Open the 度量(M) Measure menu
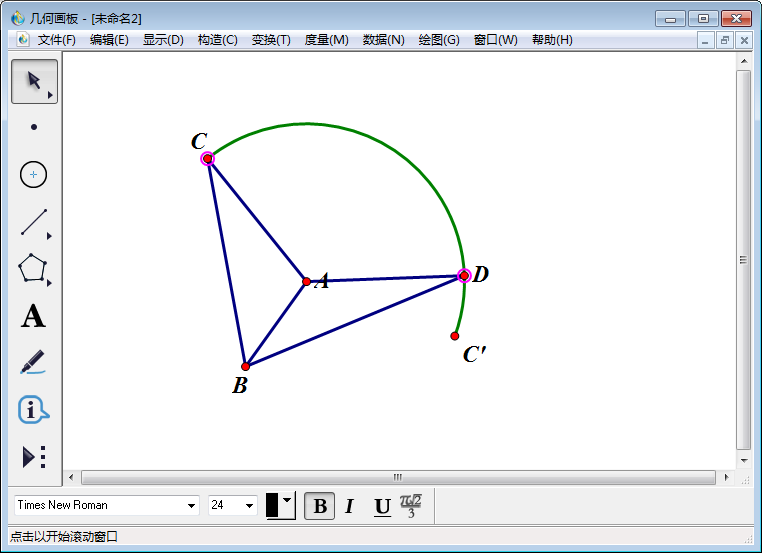 (x=327, y=40)
